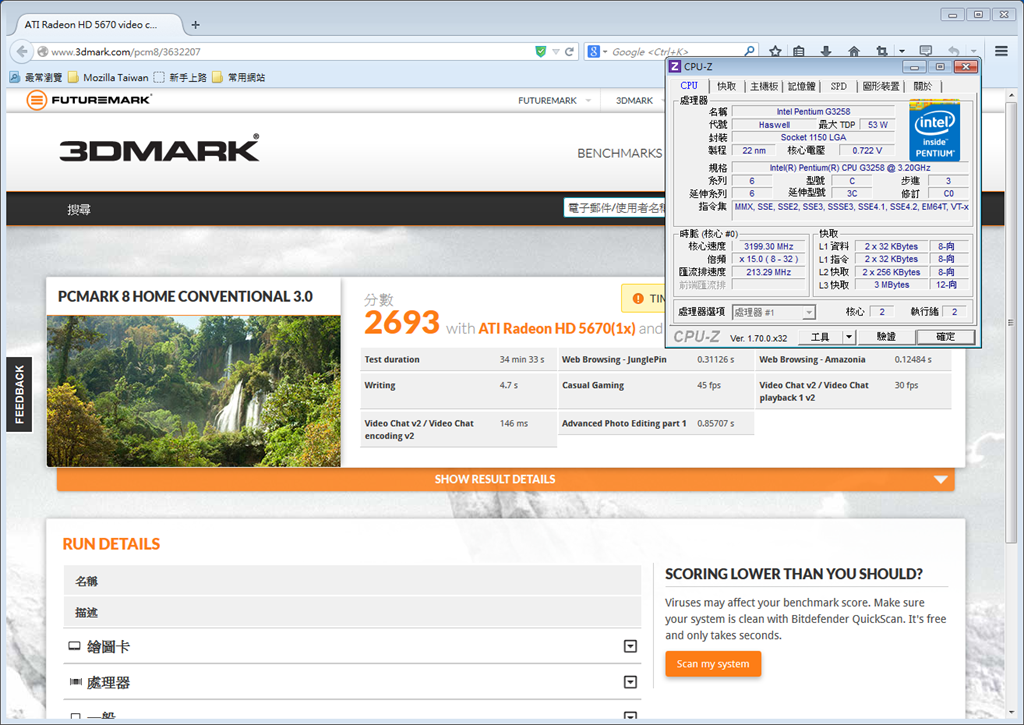
Task: Click the site identity globe icon in address bar
Action: tap(42, 52)
